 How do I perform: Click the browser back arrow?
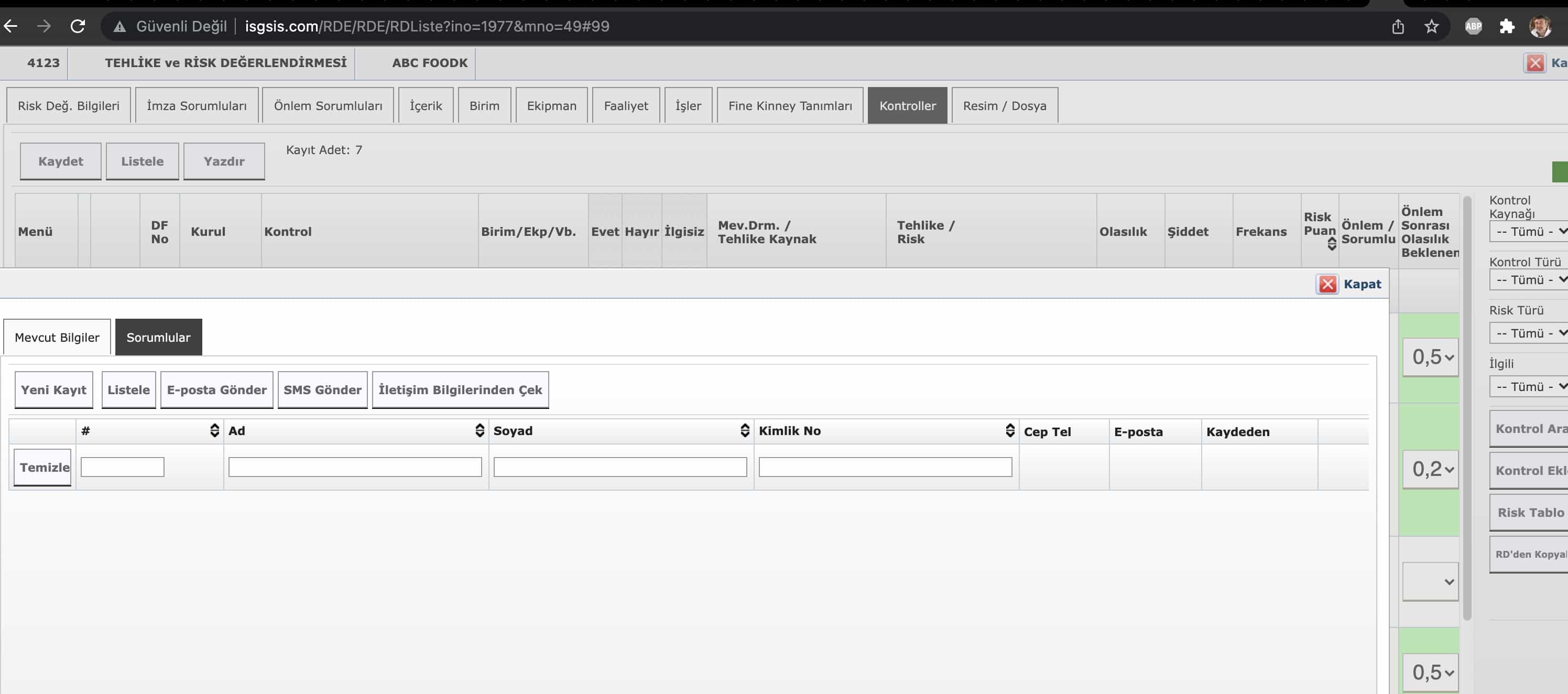[x=11, y=26]
